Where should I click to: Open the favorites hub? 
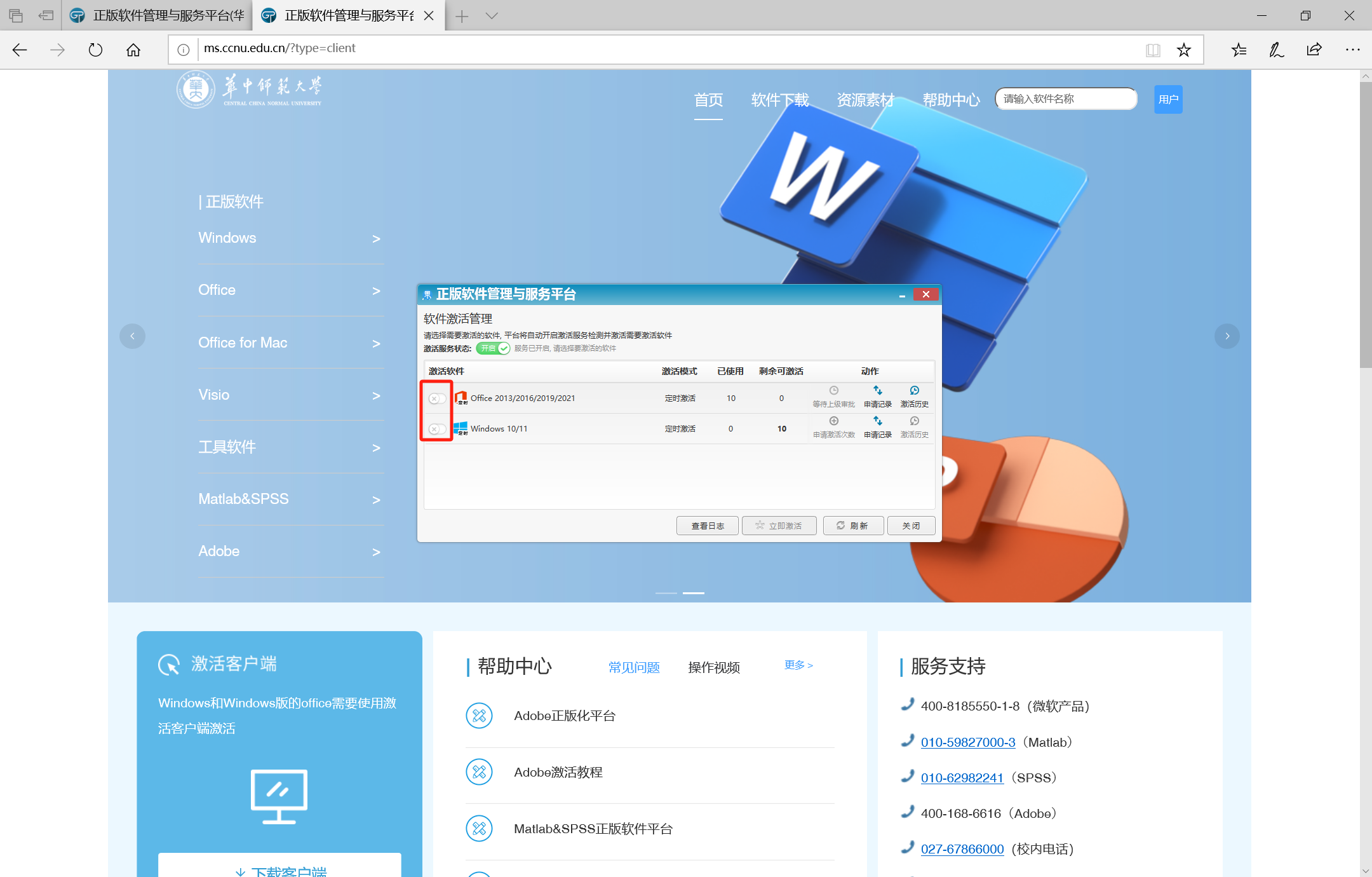pos(1239,50)
